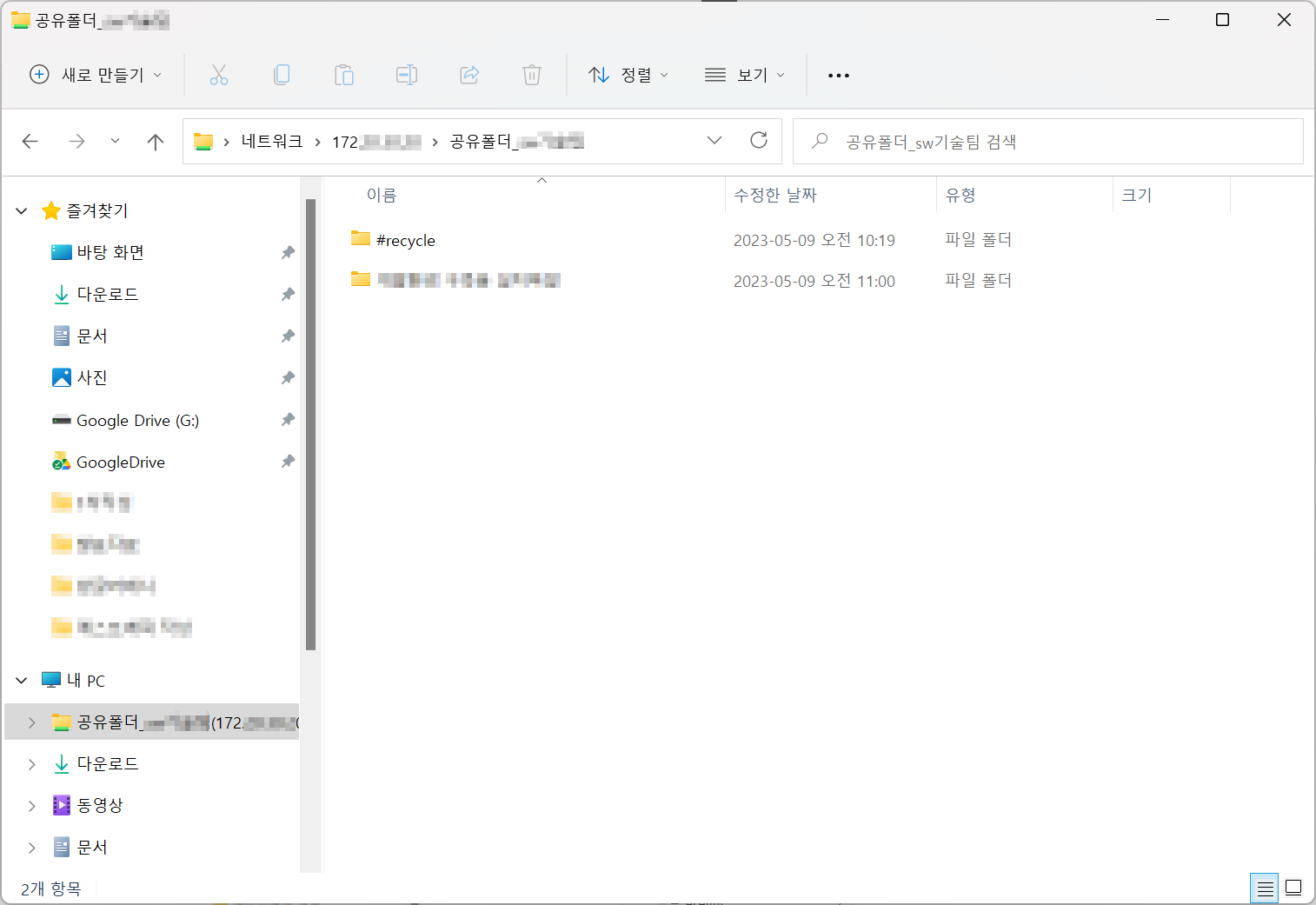Unpin 다운로드 using its pin icon
The height and width of the screenshot is (905, 1316).
tap(288, 295)
